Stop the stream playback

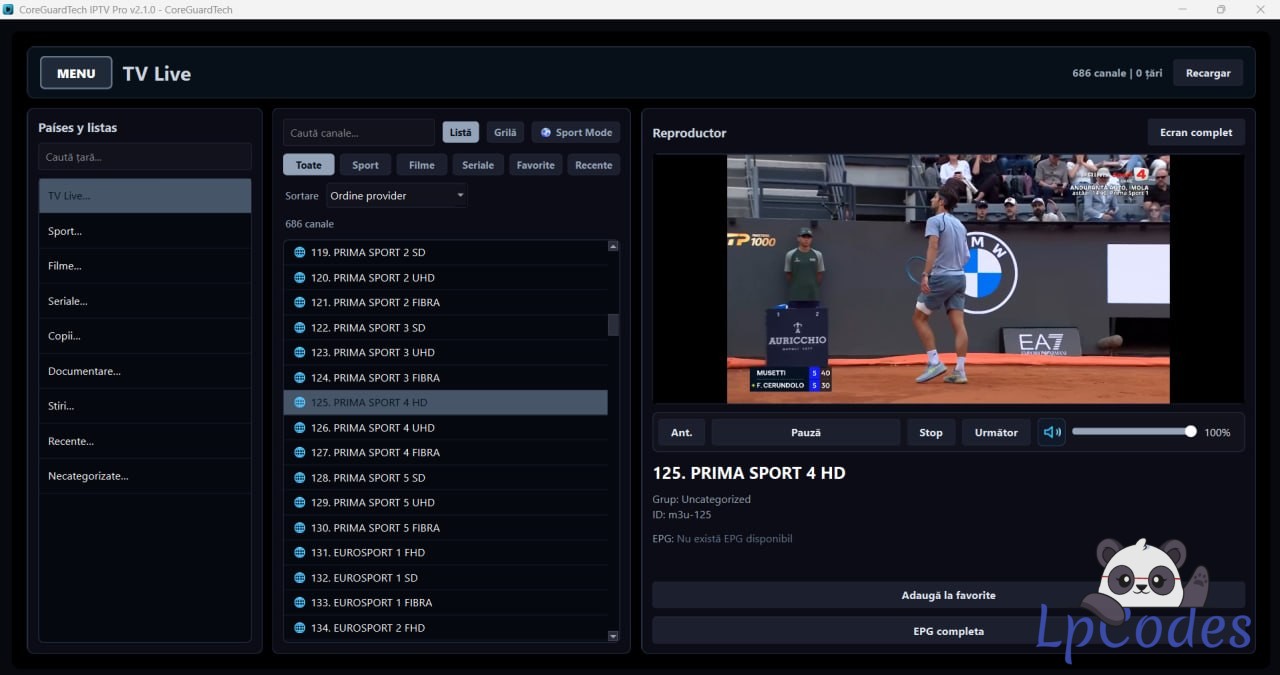pyautogui.click(x=931, y=433)
